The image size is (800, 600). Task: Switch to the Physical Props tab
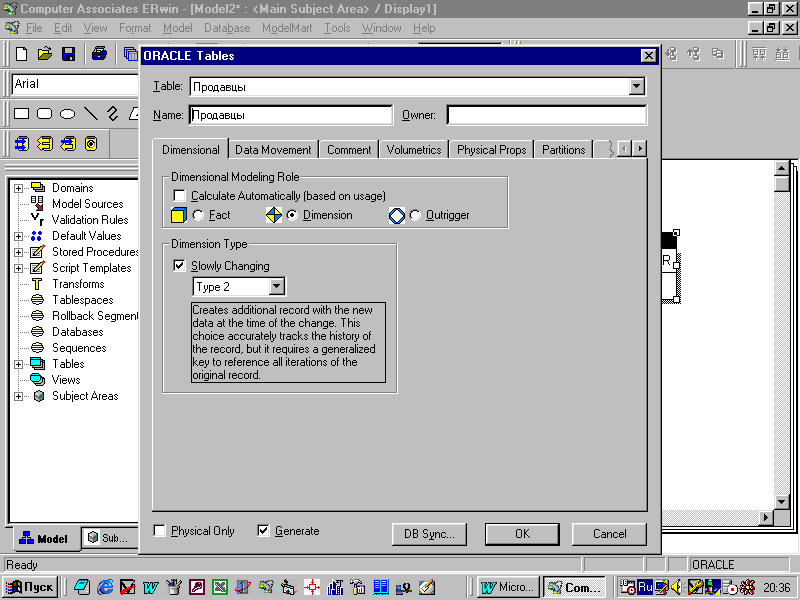pyautogui.click(x=491, y=150)
